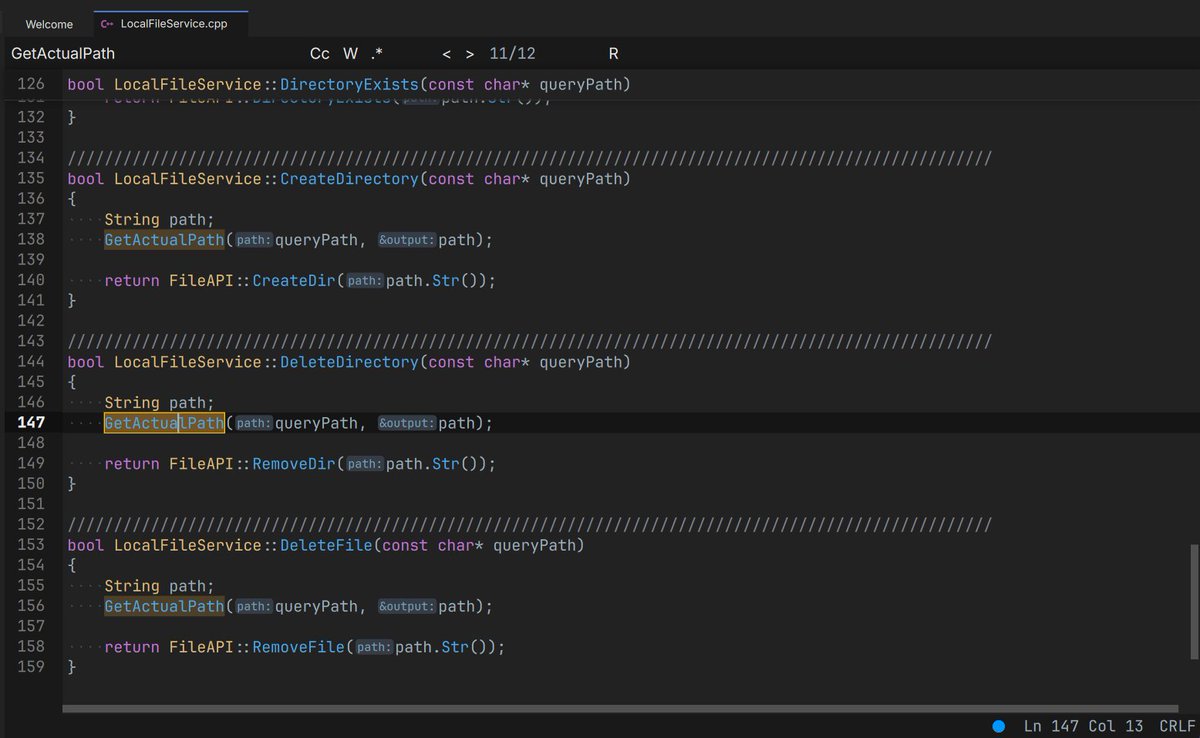1200x738 pixels.
Task: Switch to the Welcome tab
Action: [49, 24]
